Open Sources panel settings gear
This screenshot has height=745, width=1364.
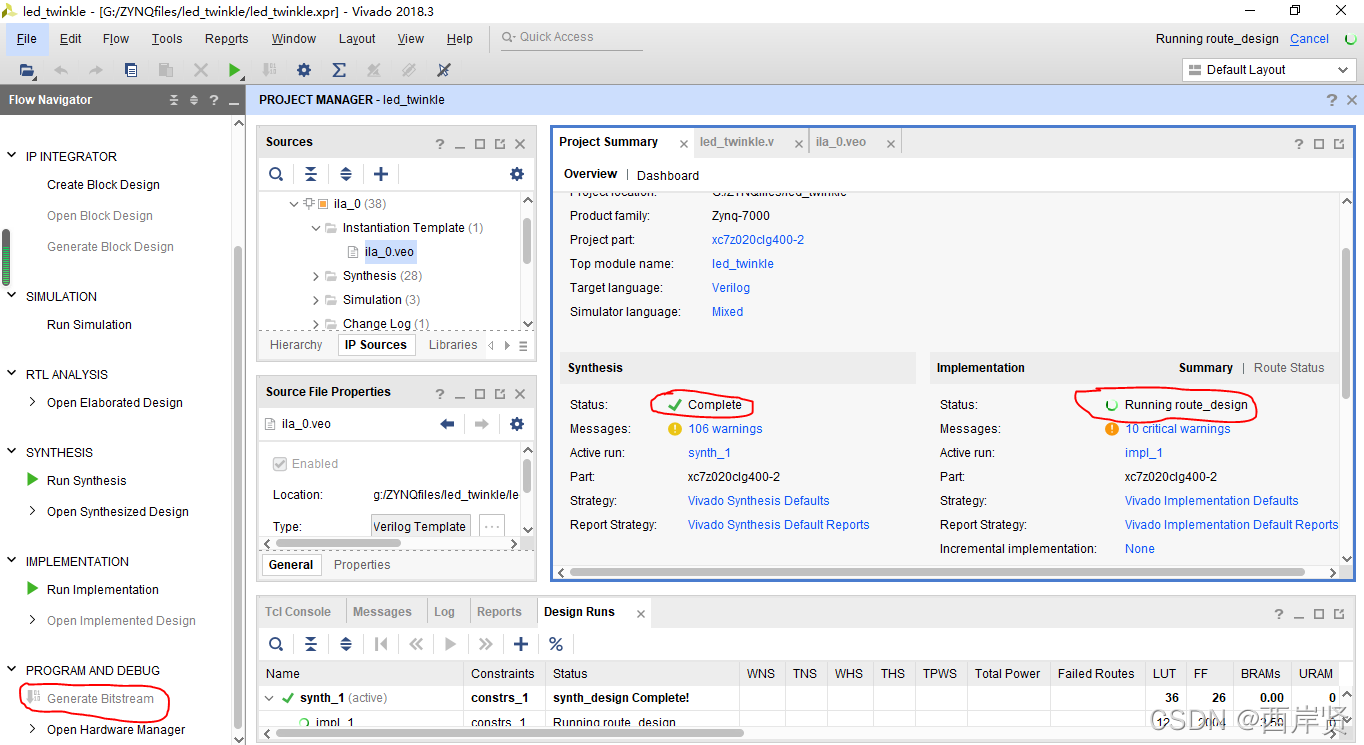516,174
